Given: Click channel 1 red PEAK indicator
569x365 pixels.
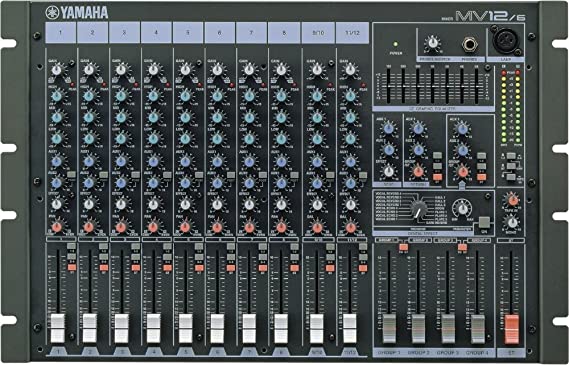Looking at the screenshot, I should click(x=72, y=85).
